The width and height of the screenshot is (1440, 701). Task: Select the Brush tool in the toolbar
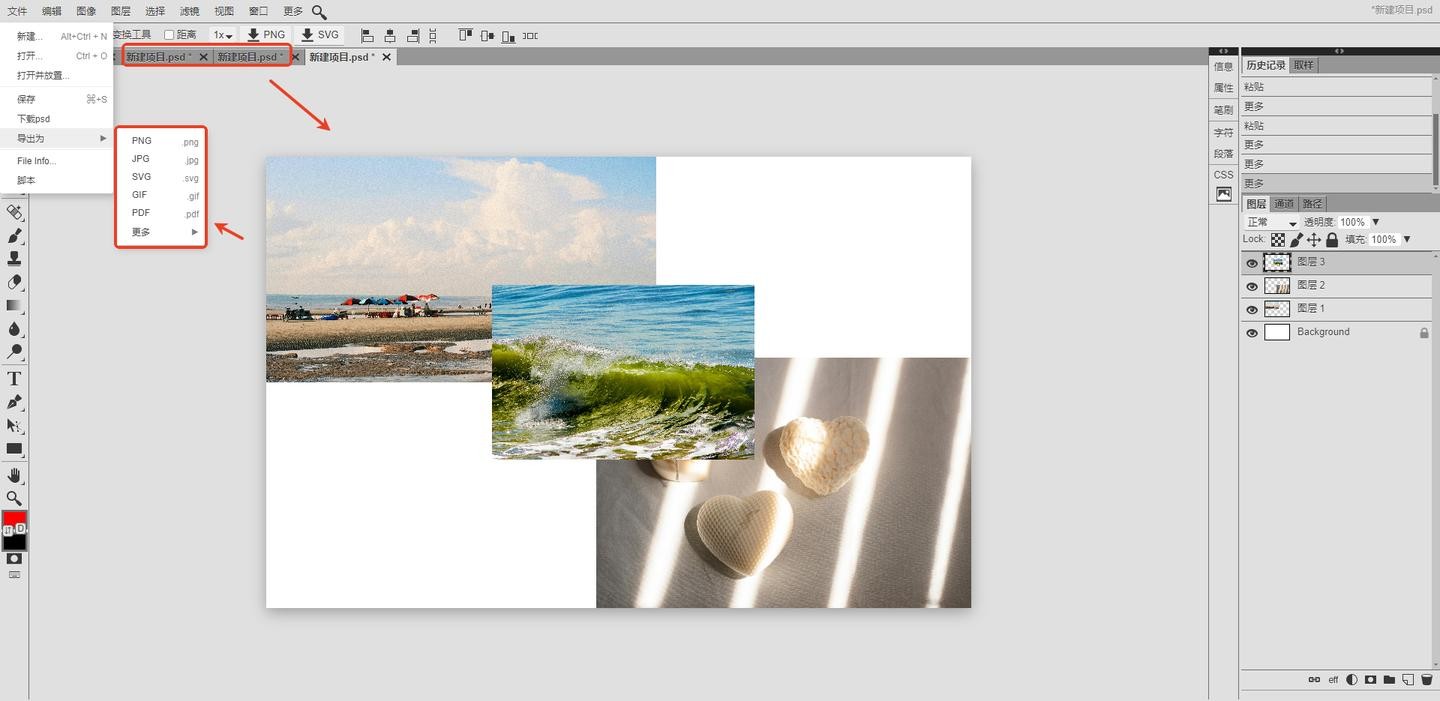point(15,236)
